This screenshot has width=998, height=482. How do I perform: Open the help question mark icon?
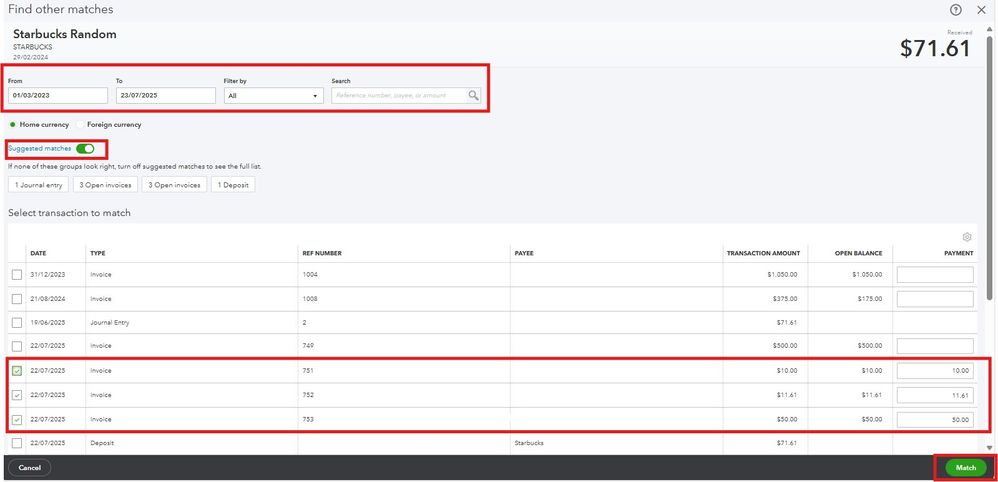955,10
